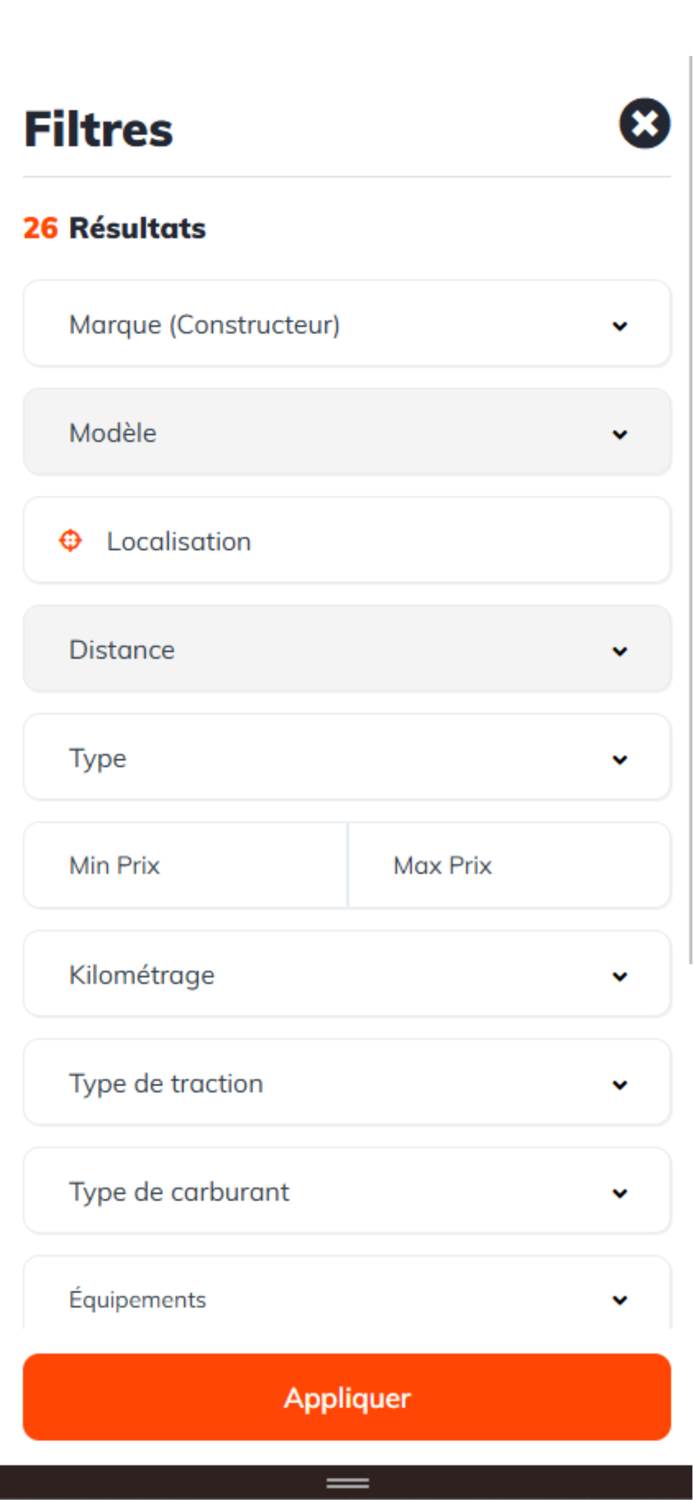The image size is (693, 1500).
Task: Click the Kilométrage chevron arrow
Action: [x=620, y=977]
